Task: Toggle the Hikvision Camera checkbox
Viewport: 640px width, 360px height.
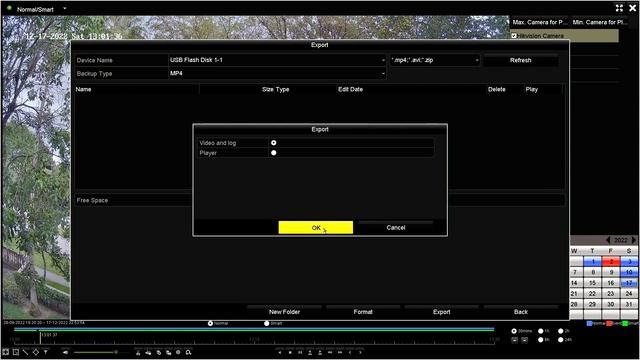Action: (x=514, y=36)
